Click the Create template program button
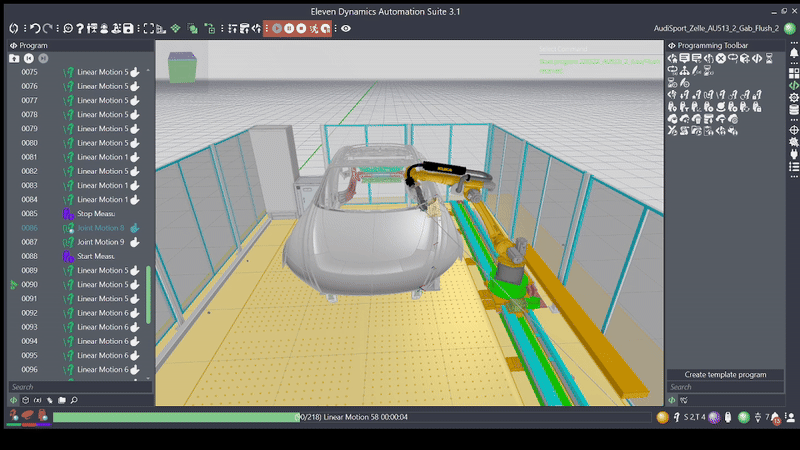Screen dimensions: 800x450 pos(725,374)
